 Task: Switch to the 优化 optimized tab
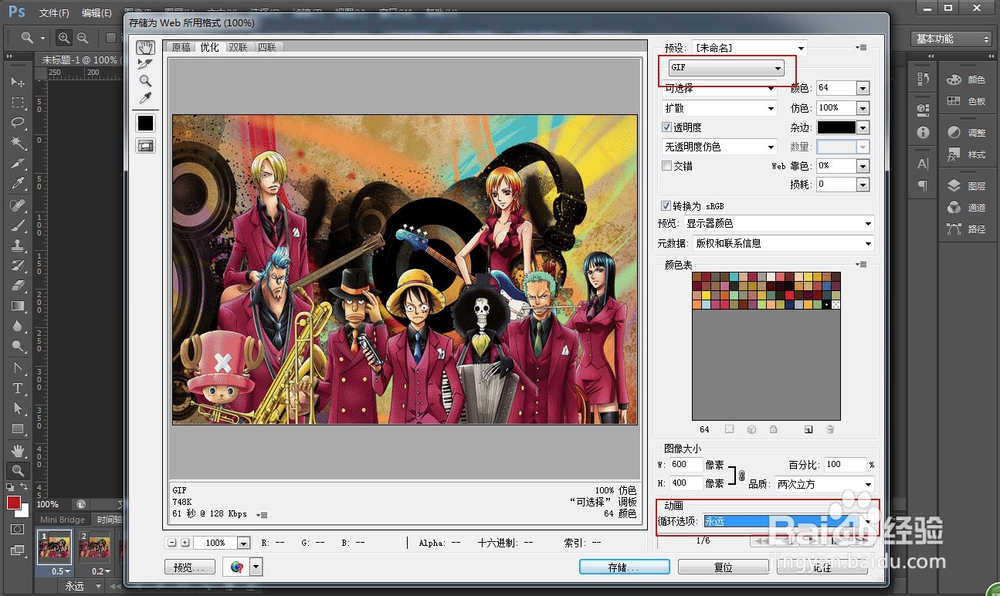[209, 47]
